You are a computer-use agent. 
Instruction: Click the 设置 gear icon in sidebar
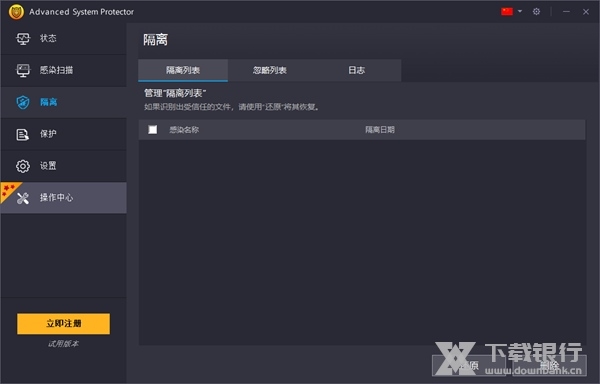[x=23, y=166]
